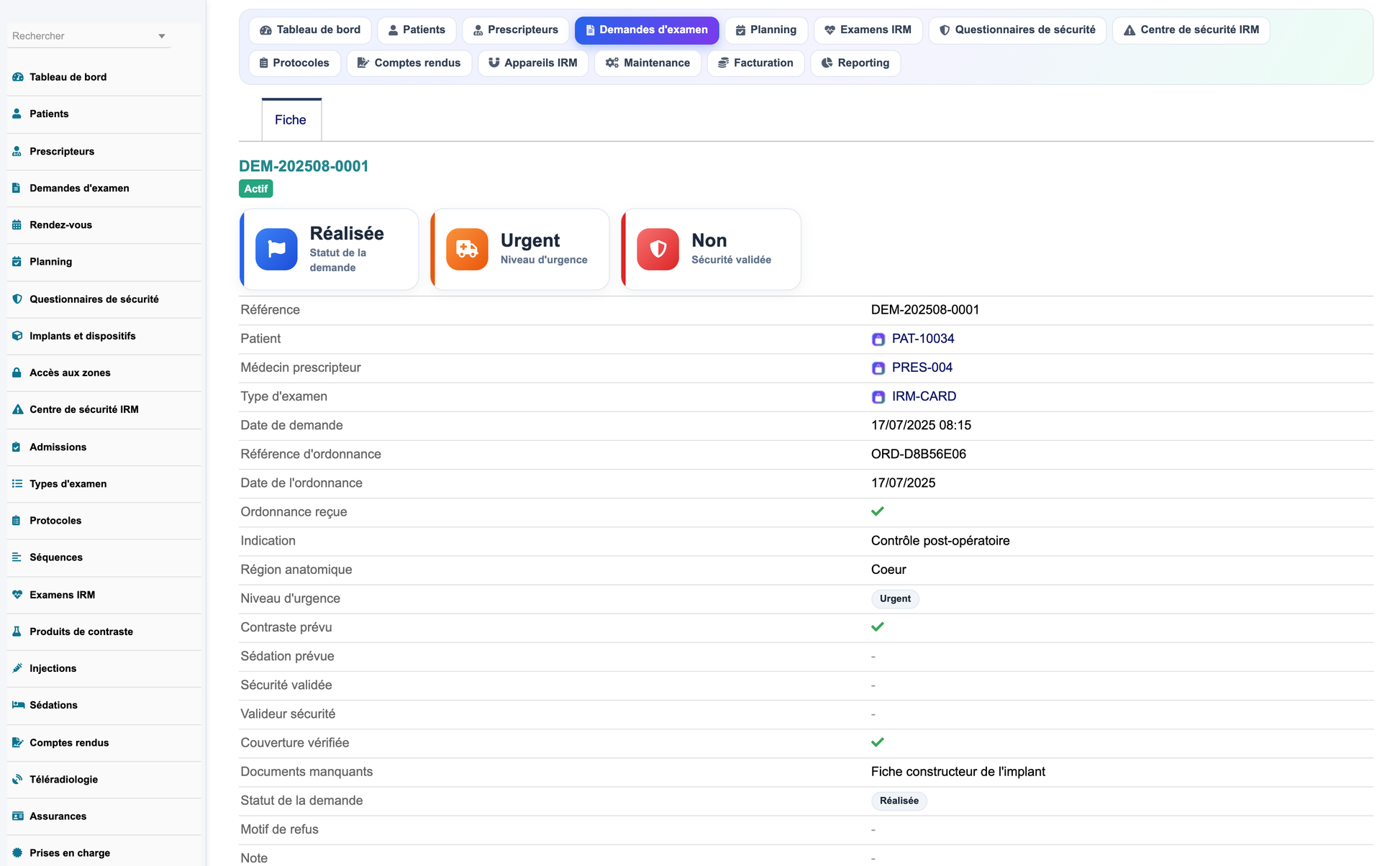The image size is (1400, 866).
Task: Click the Contraste prévu checkmark
Action: 877,627
